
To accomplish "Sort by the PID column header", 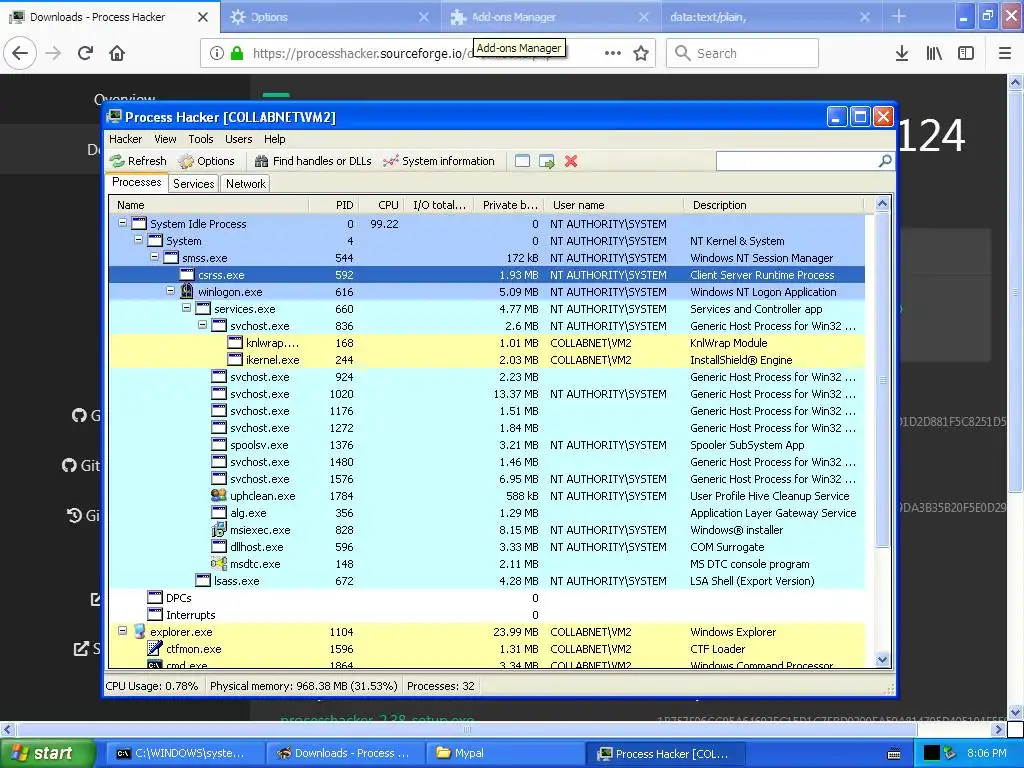I will point(334,205).
